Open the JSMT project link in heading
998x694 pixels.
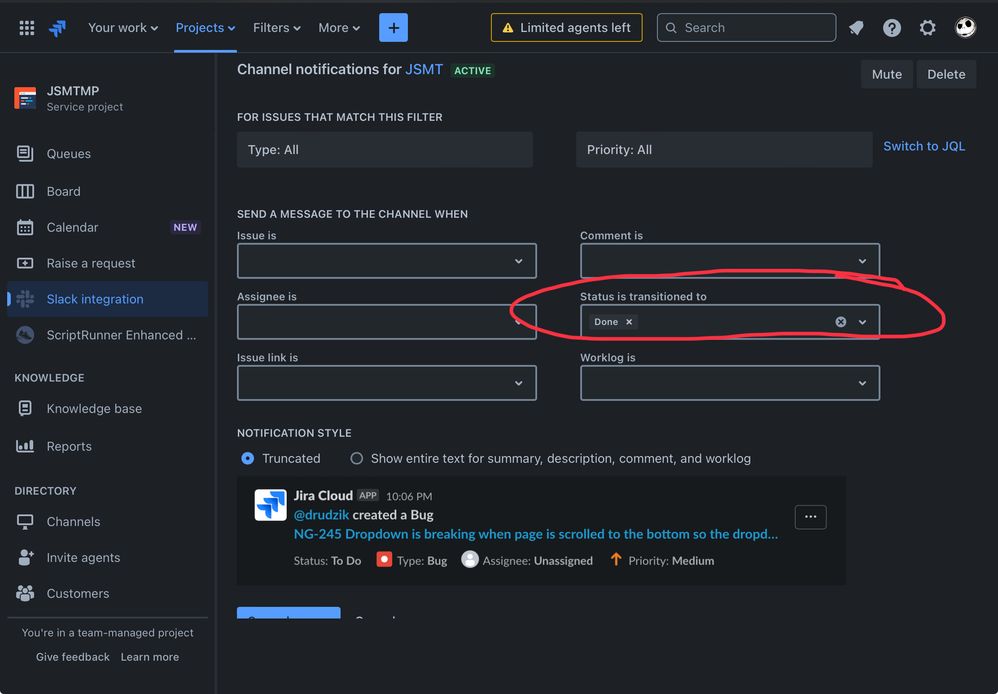point(424,69)
